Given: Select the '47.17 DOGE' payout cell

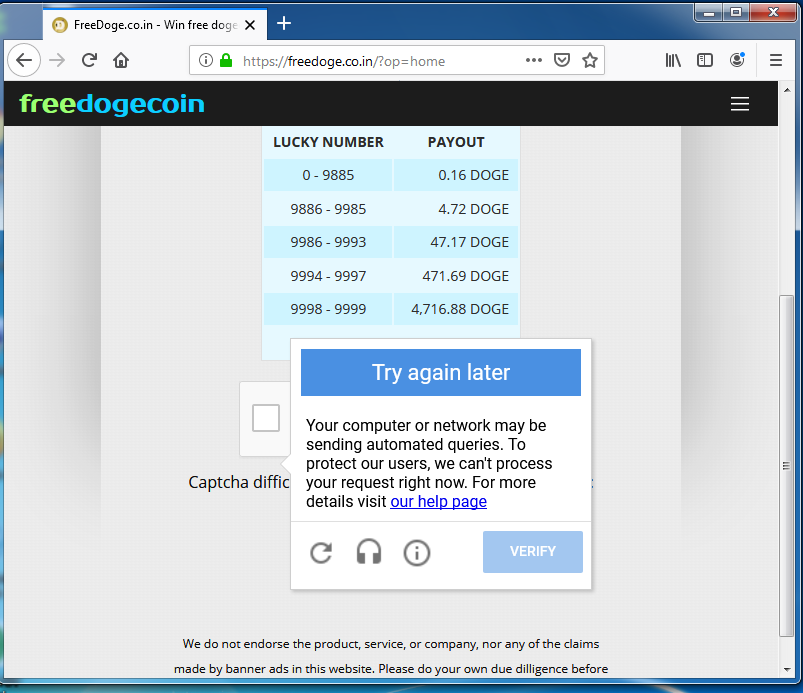Looking at the screenshot, I should coord(456,242).
